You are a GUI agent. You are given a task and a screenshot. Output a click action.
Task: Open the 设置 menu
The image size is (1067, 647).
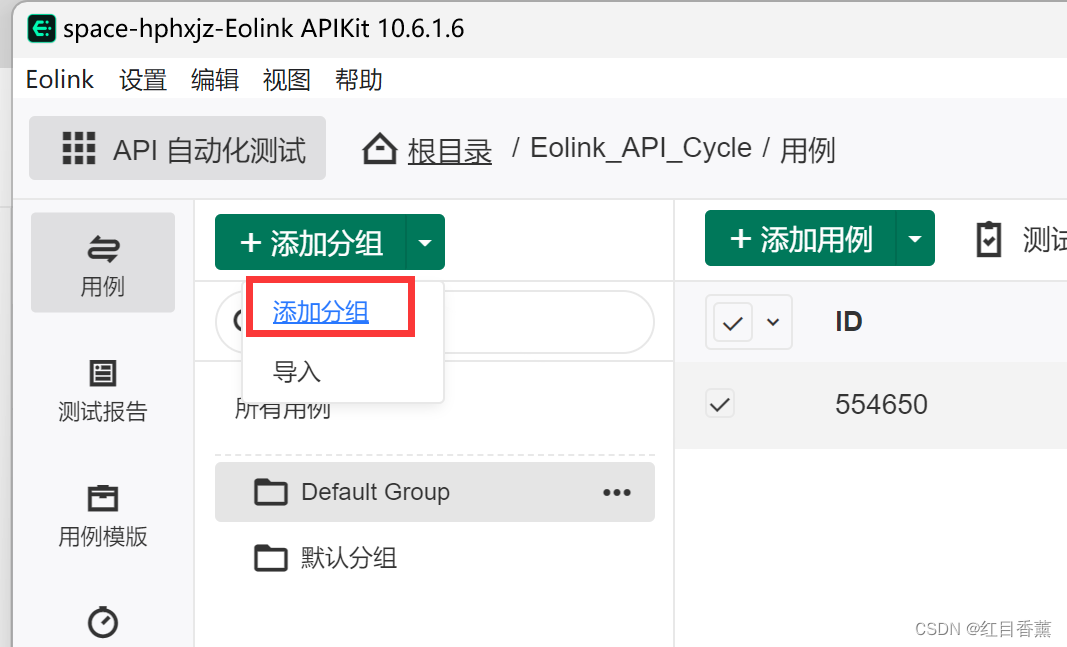pos(143,80)
